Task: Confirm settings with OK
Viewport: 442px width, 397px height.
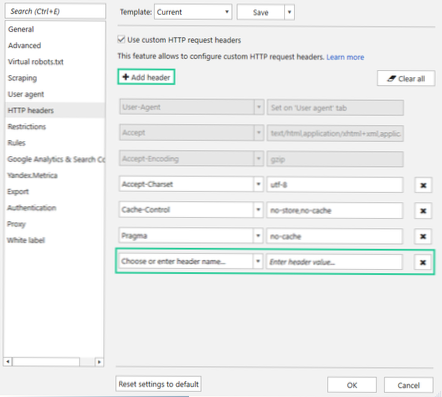Action: (352, 385)
